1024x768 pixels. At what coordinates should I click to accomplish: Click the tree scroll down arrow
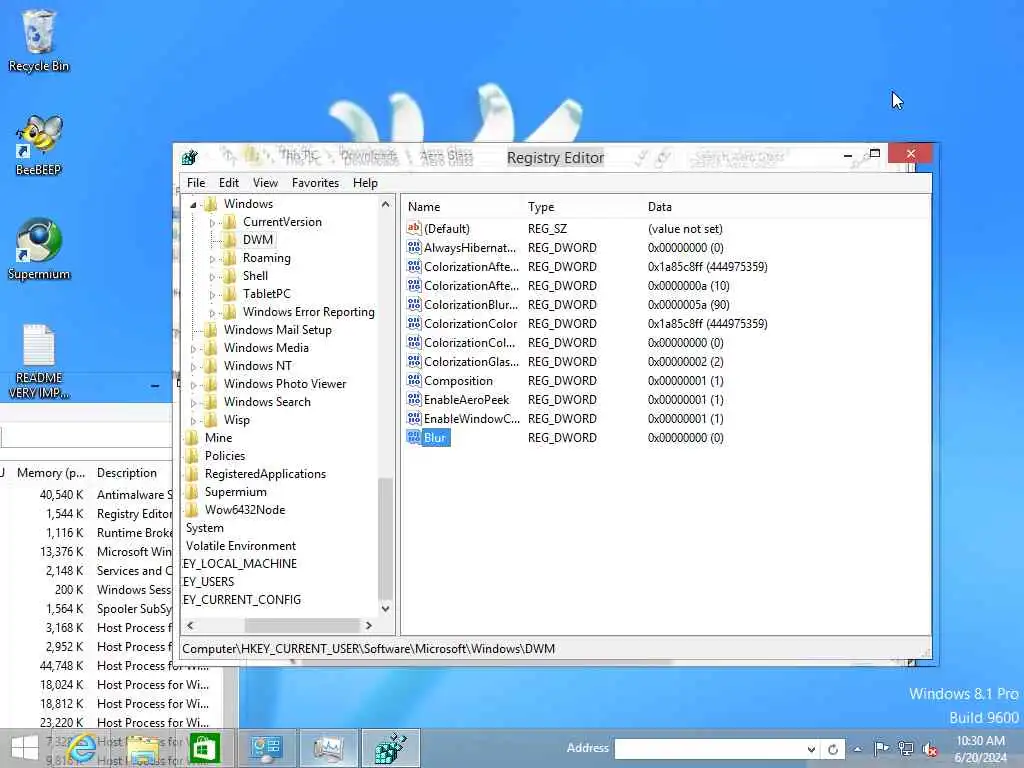pos(385,609)
